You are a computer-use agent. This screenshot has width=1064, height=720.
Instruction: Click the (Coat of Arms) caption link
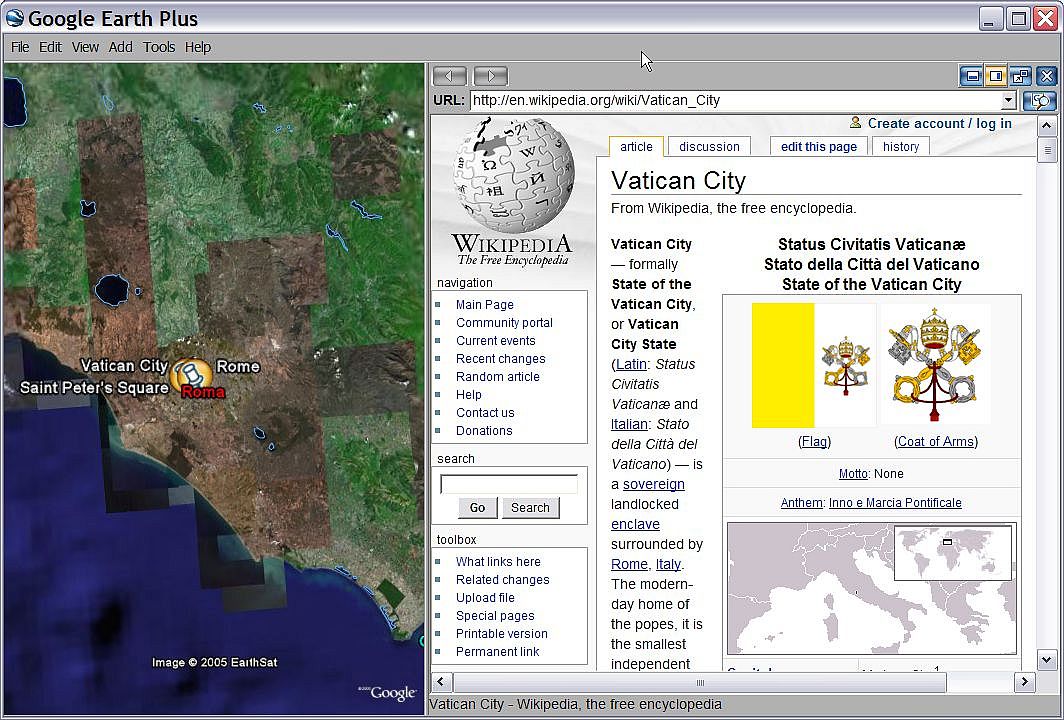(x=936, y=442)
